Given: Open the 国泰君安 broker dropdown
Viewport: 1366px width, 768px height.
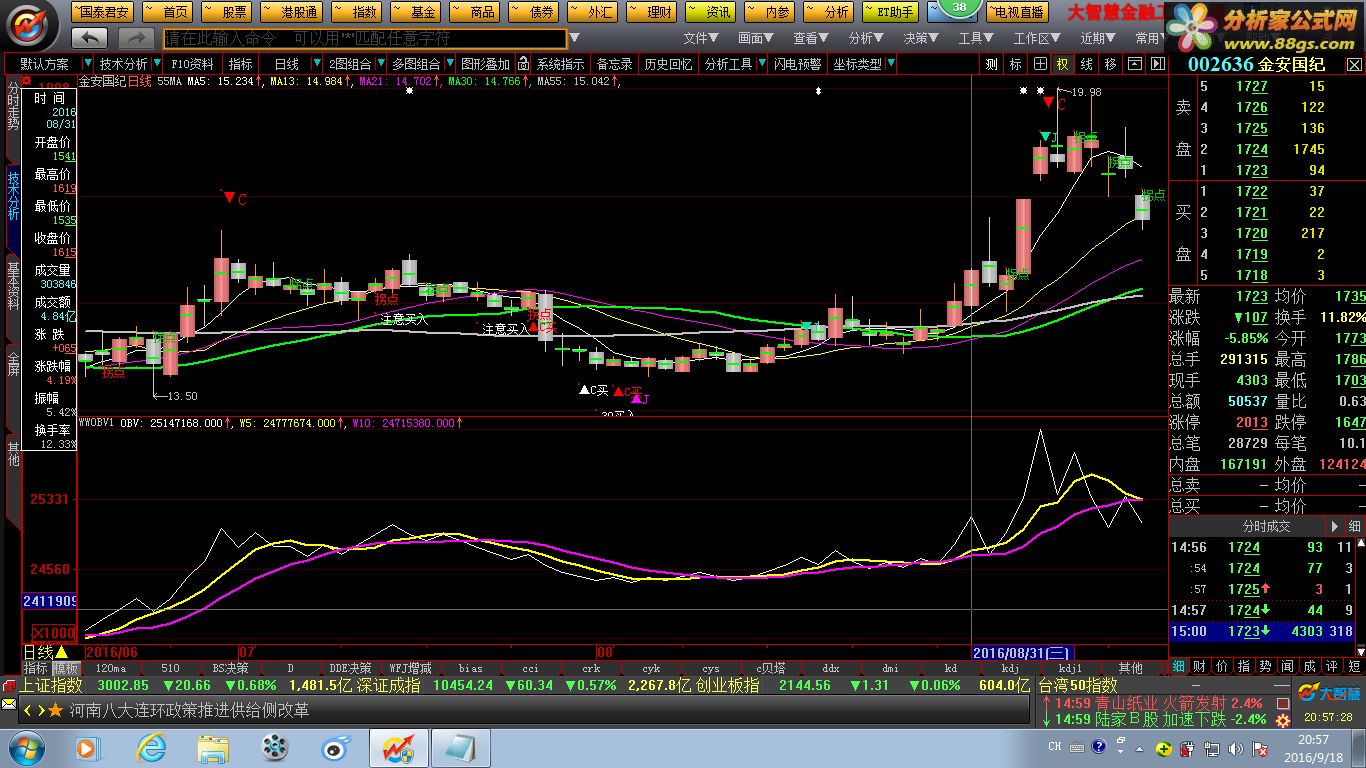Looking at the screenshot, I should tap(102, 12).
